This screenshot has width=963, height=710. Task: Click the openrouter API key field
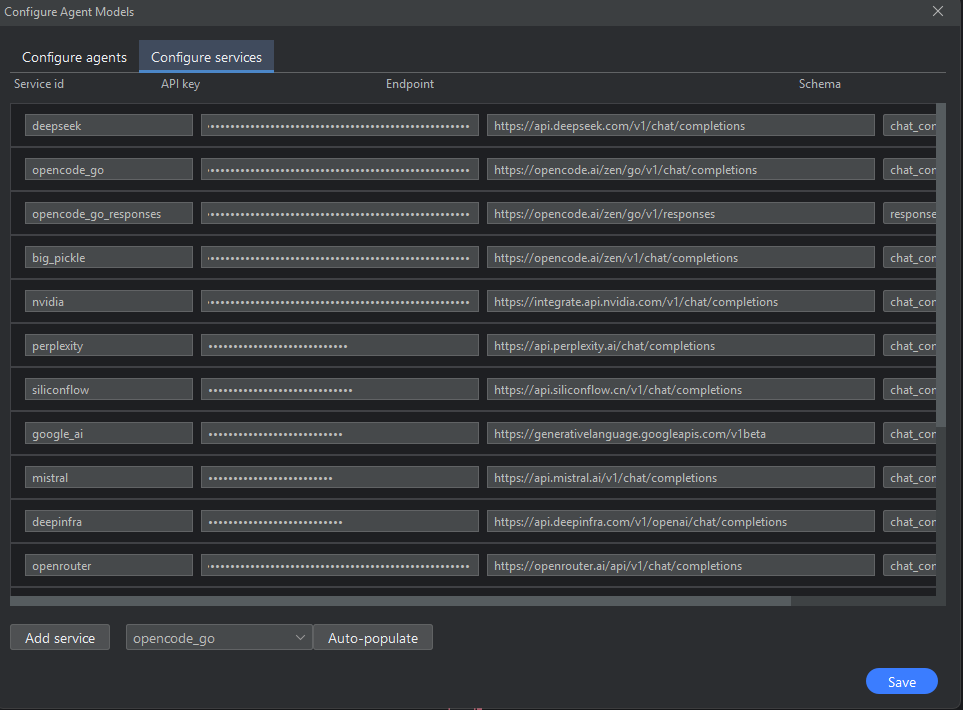point(340,566)
